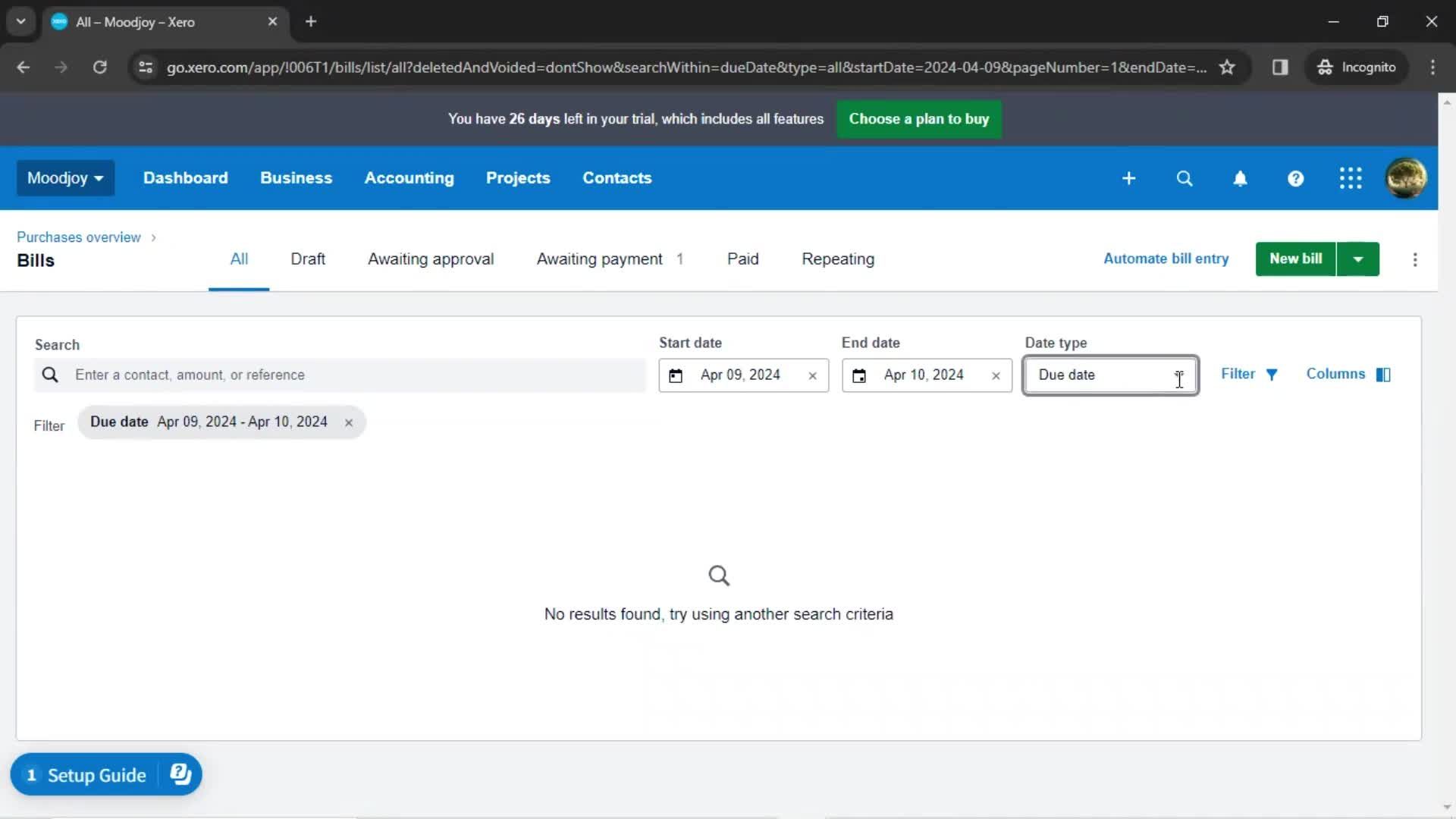Open the Start date calendar picker icon
This screenshot has height=819, width=1456.
[x=676, y=375]
